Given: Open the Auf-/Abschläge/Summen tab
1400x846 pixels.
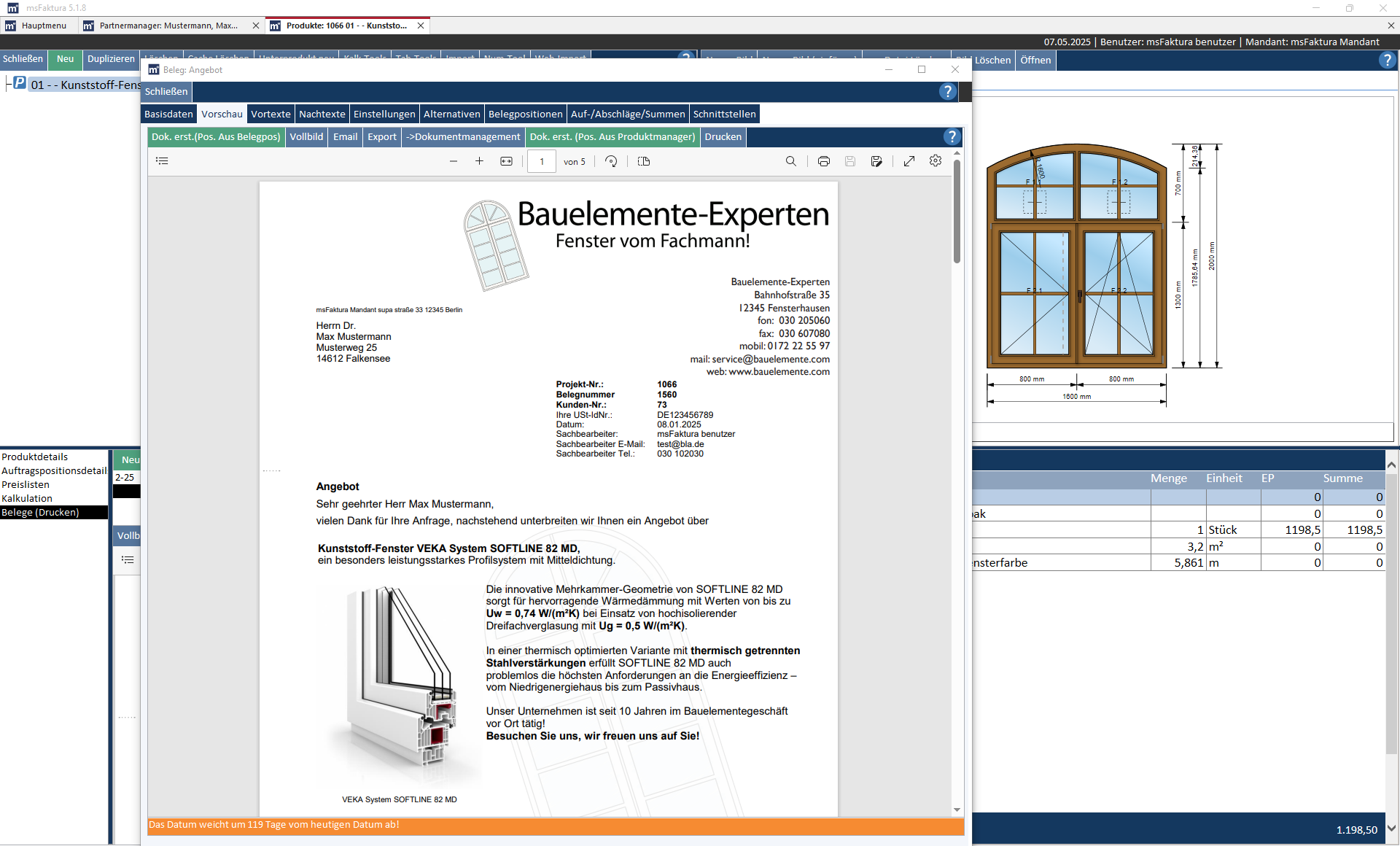Looking at the screenshot, I should (628, 114).
